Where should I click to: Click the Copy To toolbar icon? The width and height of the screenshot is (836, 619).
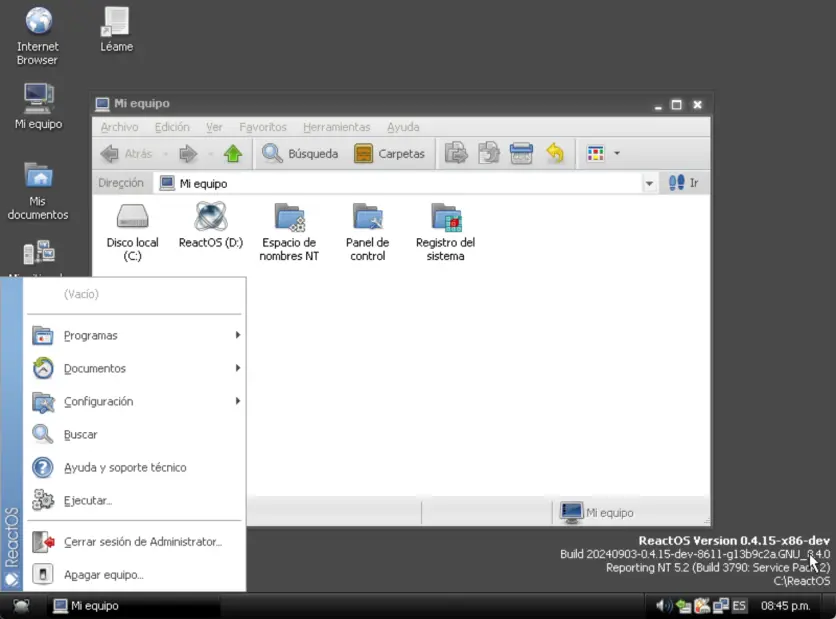489,154
